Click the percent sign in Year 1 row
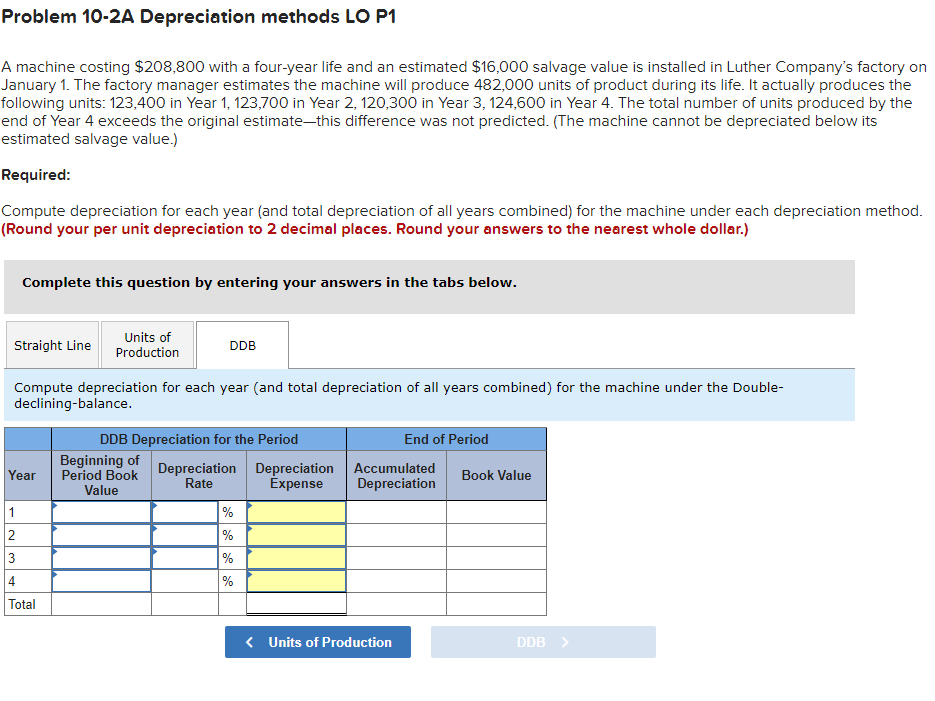935x701 pixels. pos(228,512)
